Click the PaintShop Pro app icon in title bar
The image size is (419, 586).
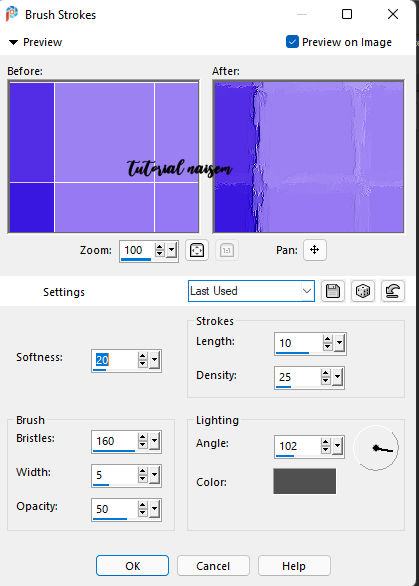(x=12, y=14)
